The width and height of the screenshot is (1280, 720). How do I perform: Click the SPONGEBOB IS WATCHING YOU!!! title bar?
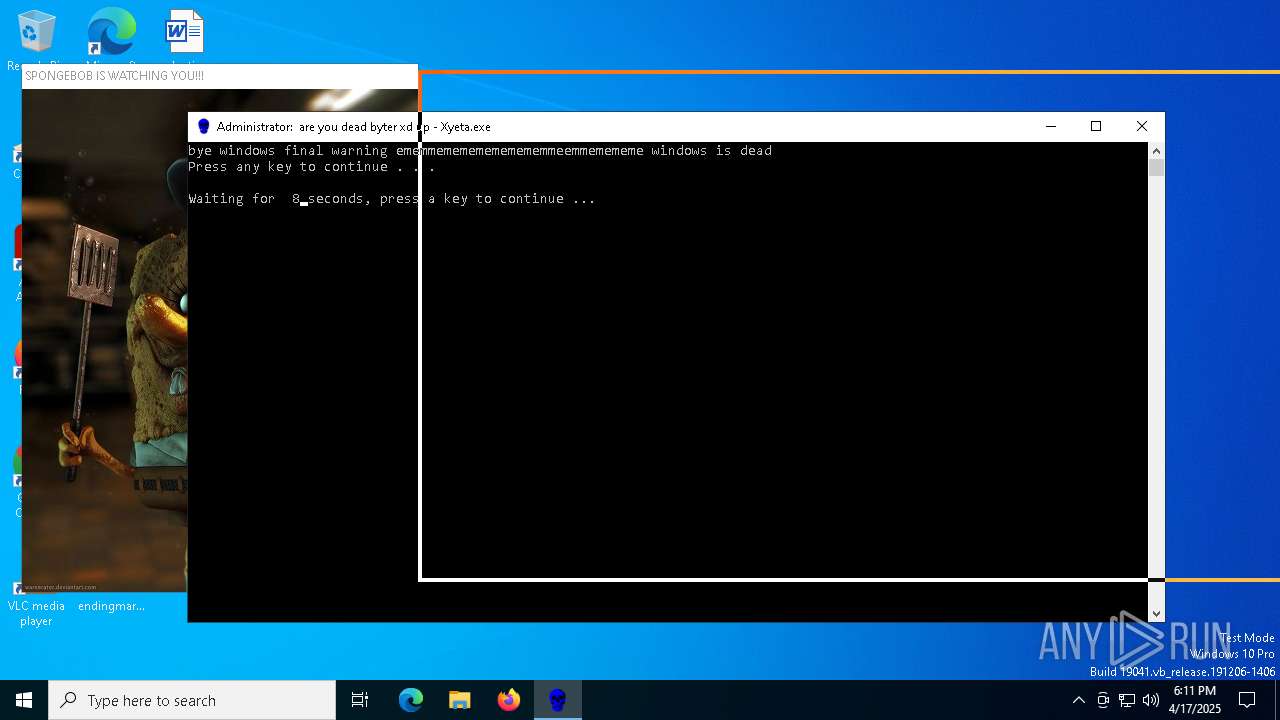(220, 76)
